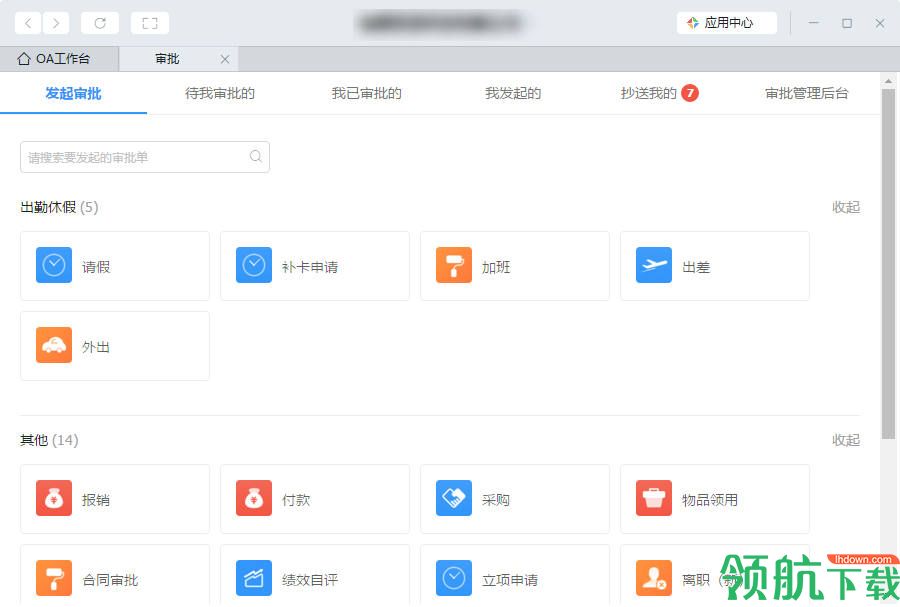Click the 付款 money bag icon
This screenshot has width=900, height=607.
pos(254,498)
